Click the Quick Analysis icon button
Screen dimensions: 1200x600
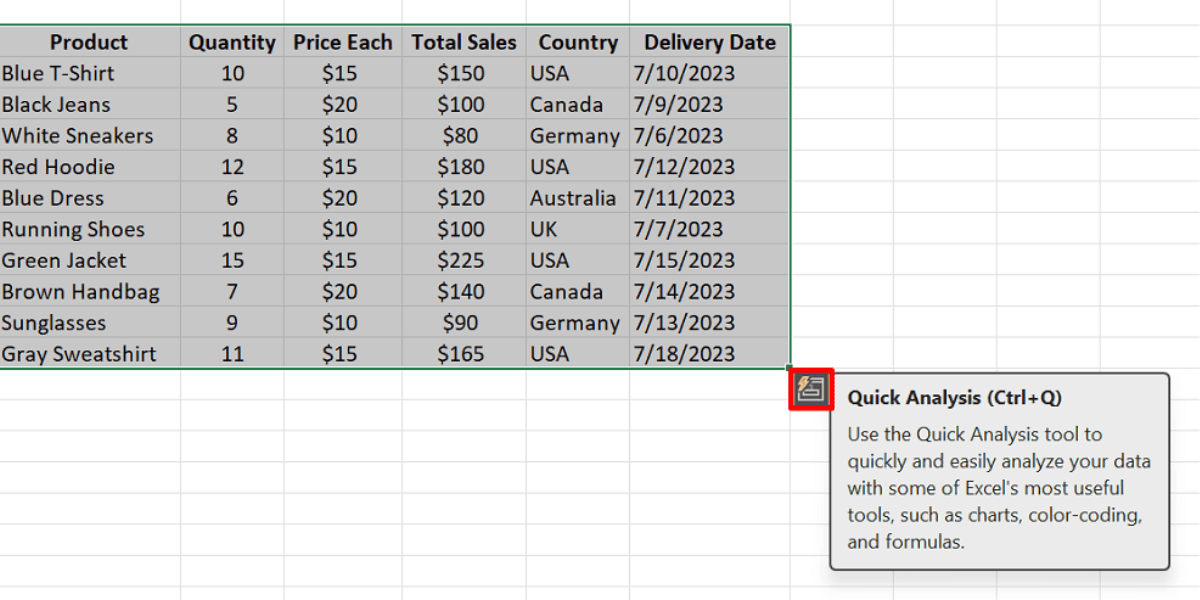pos(811,389)
